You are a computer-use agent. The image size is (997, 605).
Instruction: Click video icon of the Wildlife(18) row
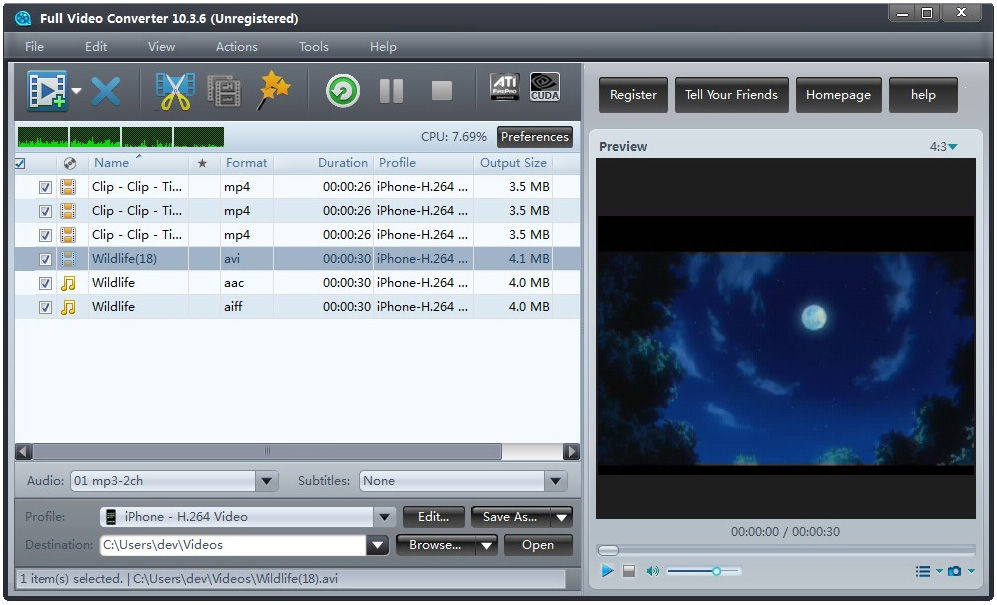68,259
